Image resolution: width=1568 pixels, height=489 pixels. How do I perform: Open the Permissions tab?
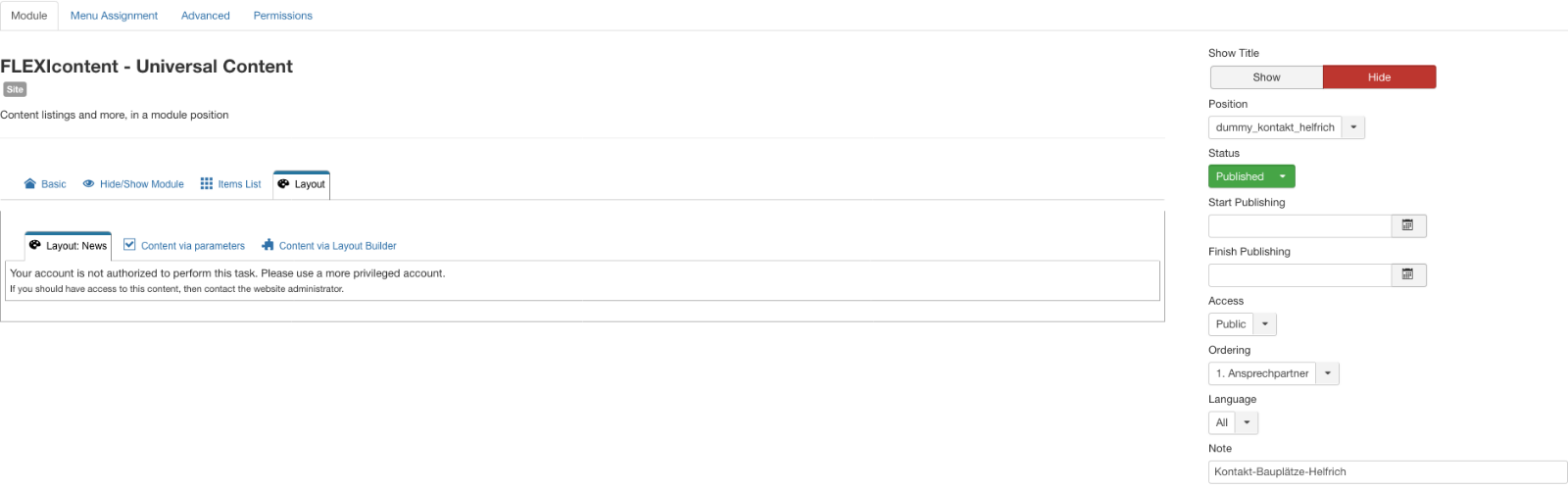point(282,16)
